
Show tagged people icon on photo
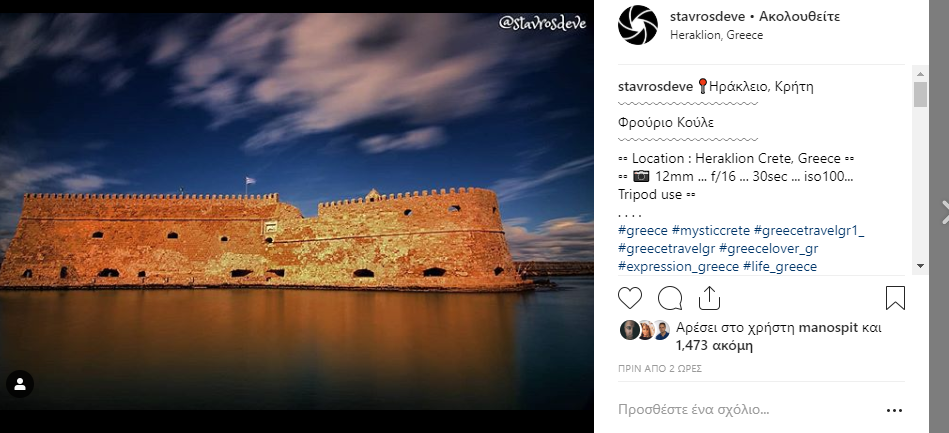point(20,384)
